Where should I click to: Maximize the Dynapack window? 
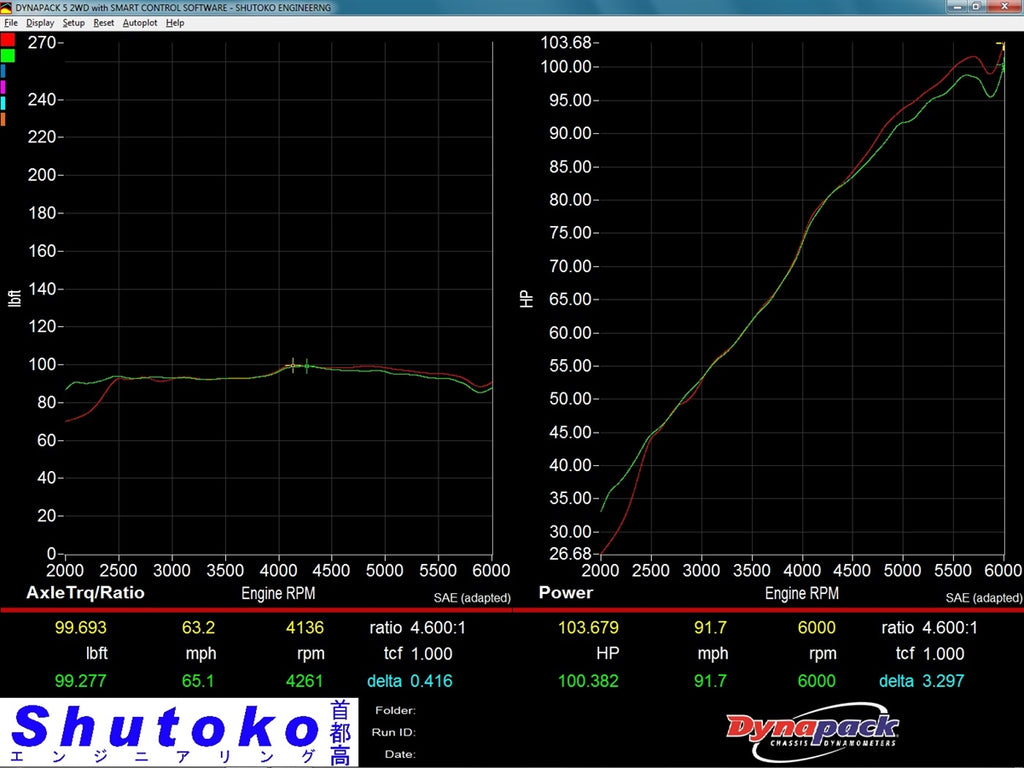coord(977,7)
